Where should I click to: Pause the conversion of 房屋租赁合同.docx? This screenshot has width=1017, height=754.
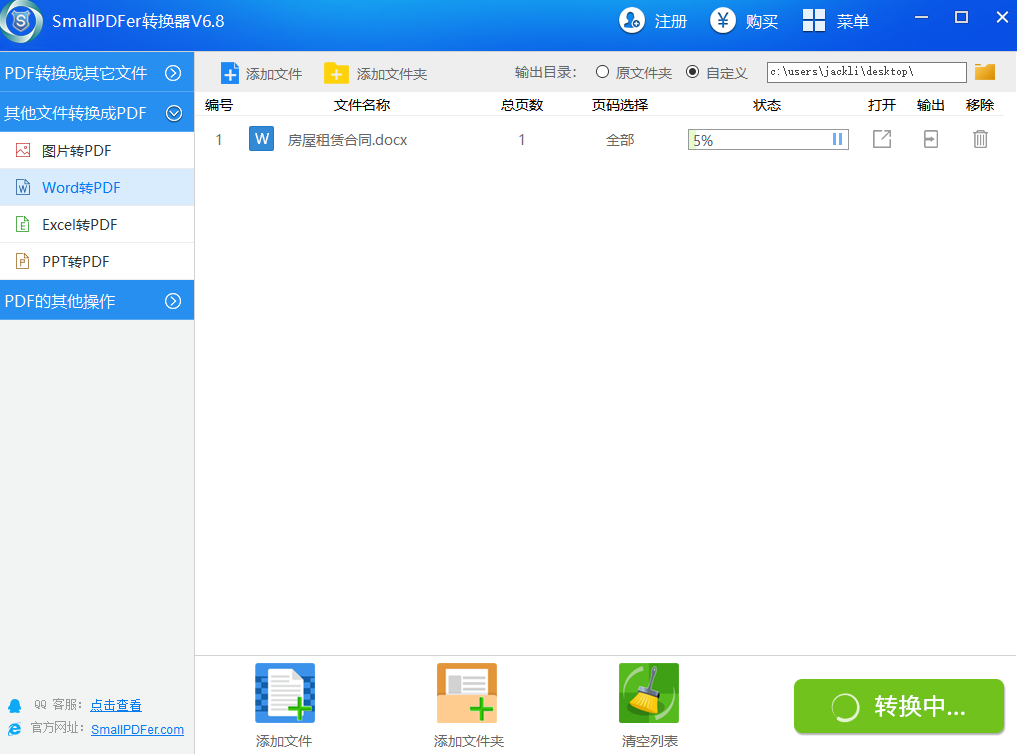(x=836, y=139)
